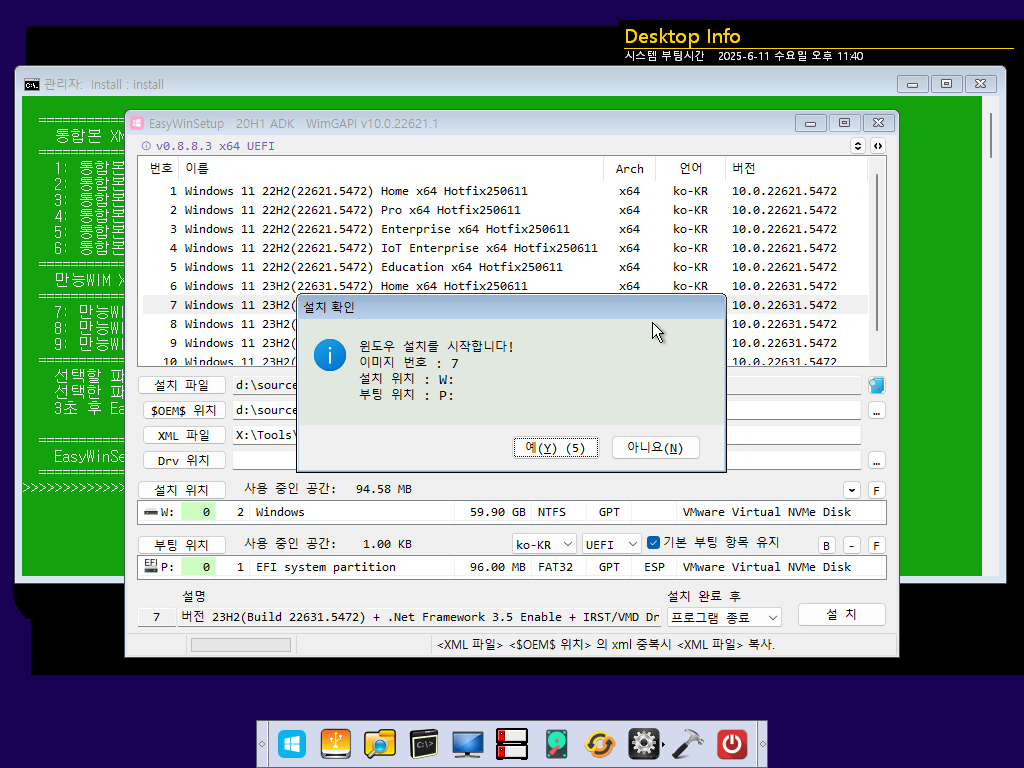Image resolution: width=1024 pixels, height=768 pixels.
Task: Click the XML 파일 button
Action: tap(184, 436)
